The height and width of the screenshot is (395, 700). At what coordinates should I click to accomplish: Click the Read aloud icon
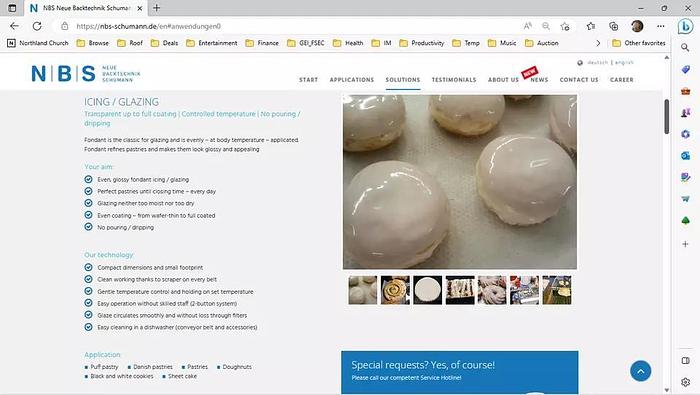click(x=528, y=26)
